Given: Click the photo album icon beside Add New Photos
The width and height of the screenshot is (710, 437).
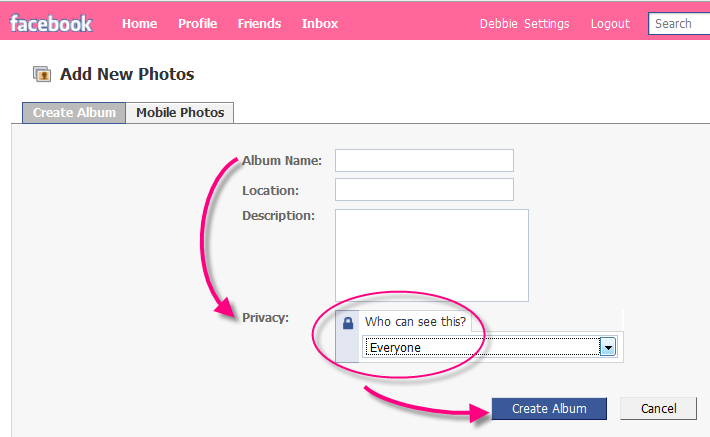Looking at the screenshot, I should click(x=42, y=74).
